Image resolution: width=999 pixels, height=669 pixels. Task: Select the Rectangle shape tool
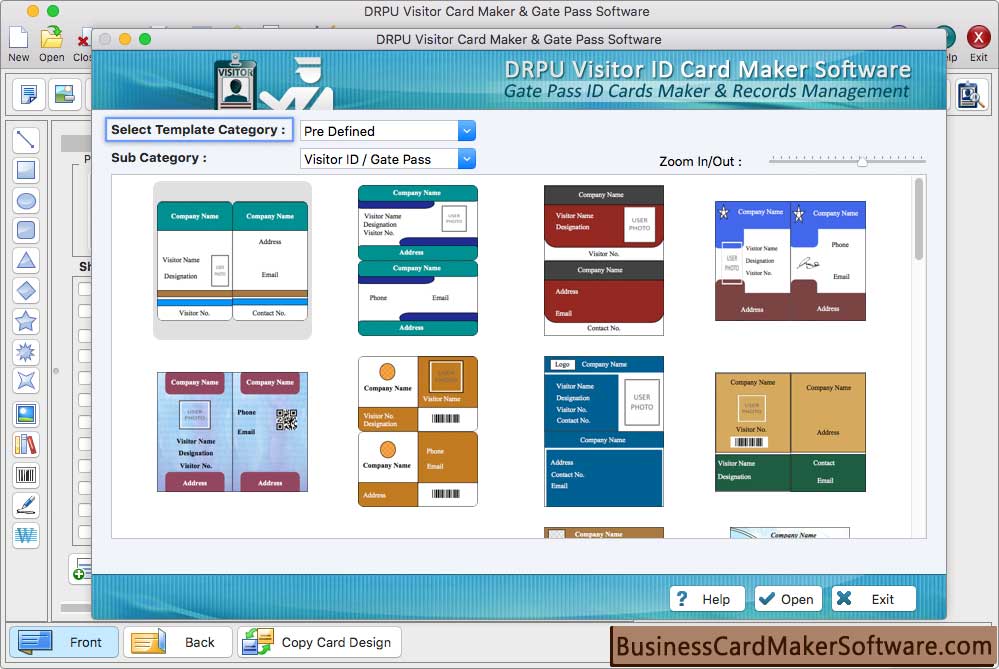(26, 170)
